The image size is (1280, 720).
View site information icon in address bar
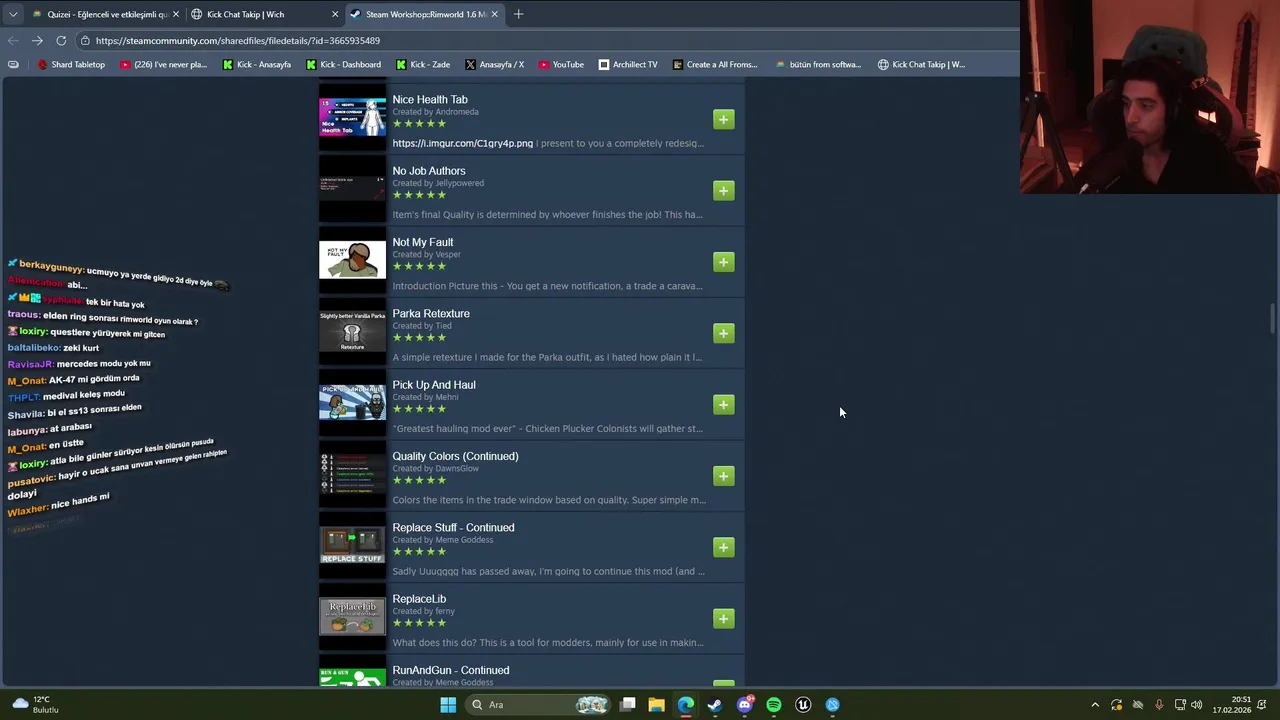(86, 41)
